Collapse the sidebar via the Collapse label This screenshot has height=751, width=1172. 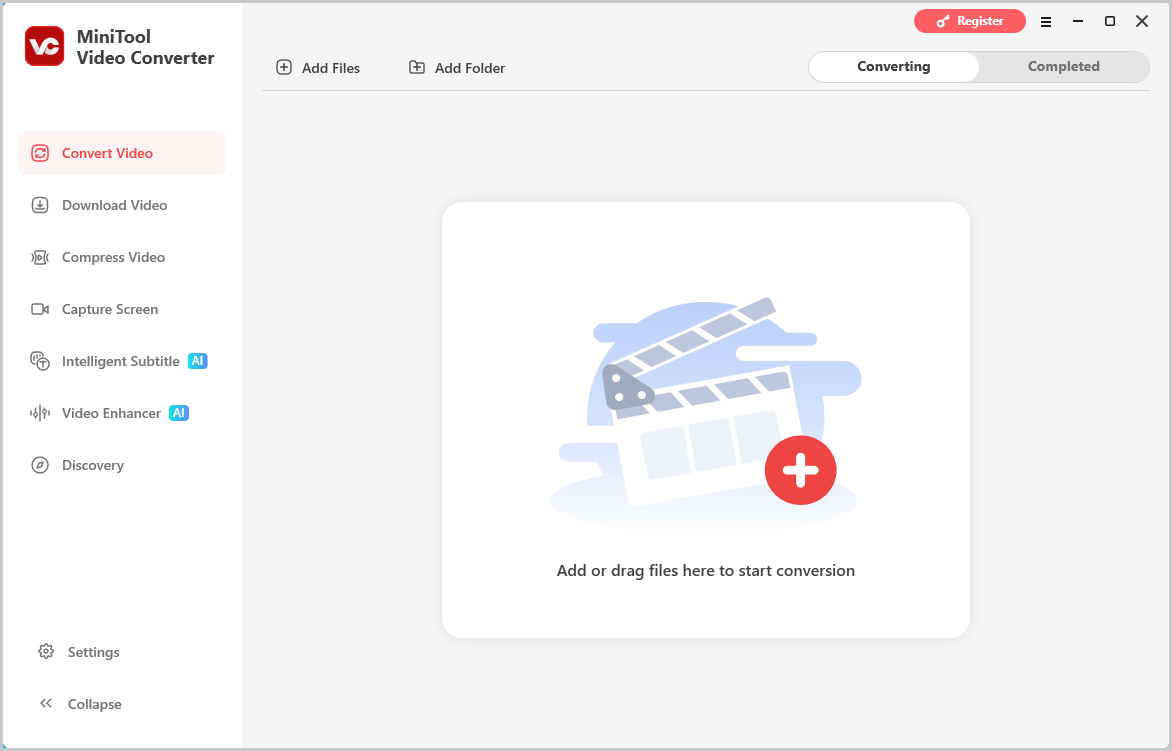(94, 704)
